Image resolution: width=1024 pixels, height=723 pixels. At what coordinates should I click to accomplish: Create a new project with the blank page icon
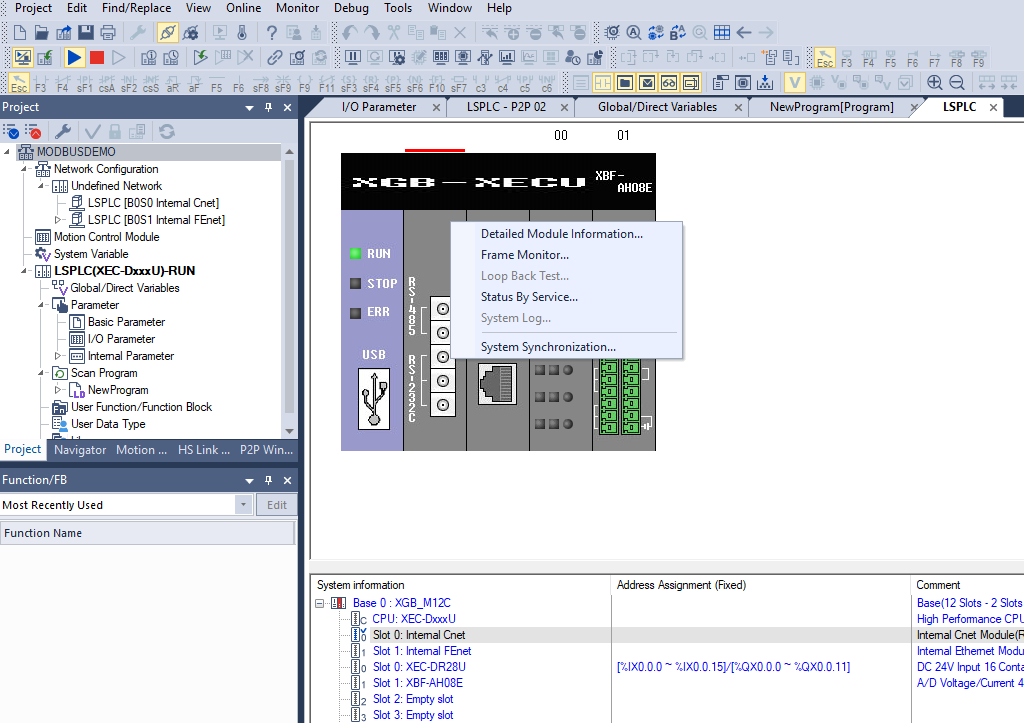coord(19,31)
